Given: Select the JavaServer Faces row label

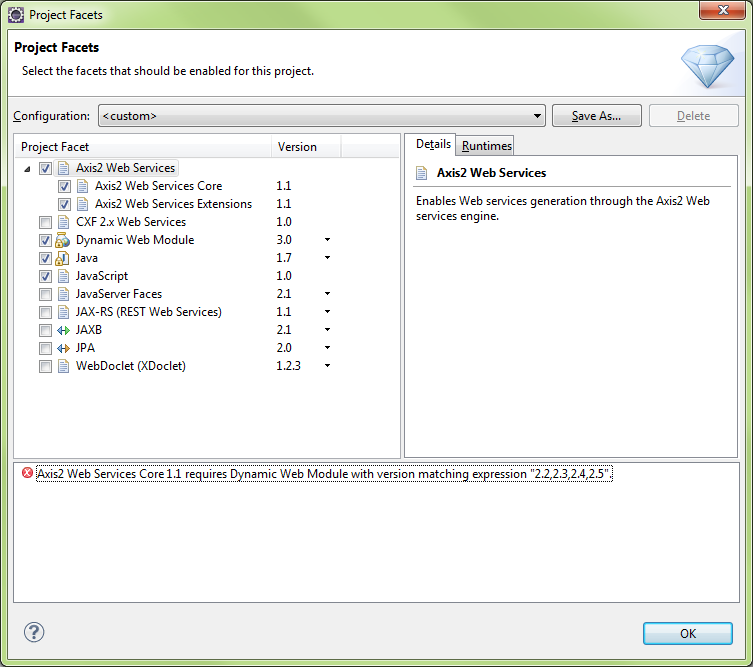Looking at the screenshot, I should pos(119,294).
